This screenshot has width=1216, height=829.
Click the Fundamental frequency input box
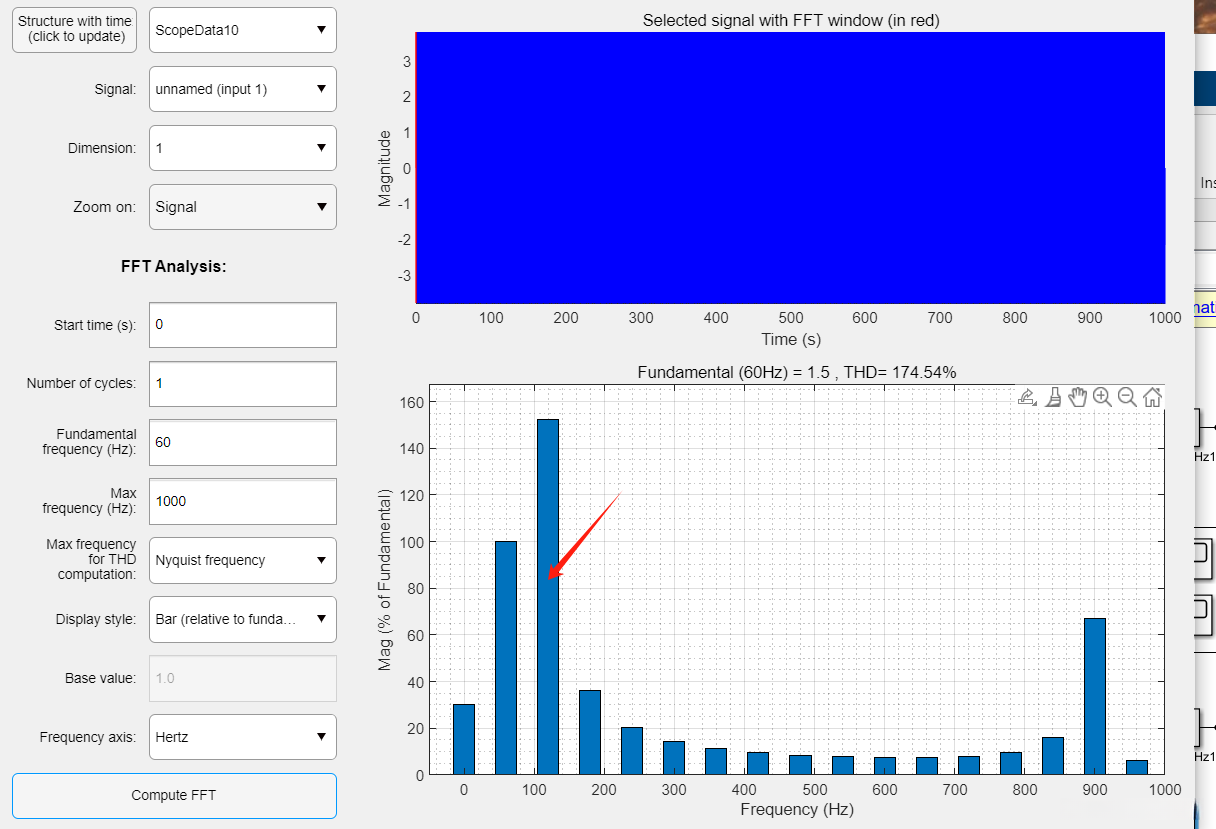(242, 442)
